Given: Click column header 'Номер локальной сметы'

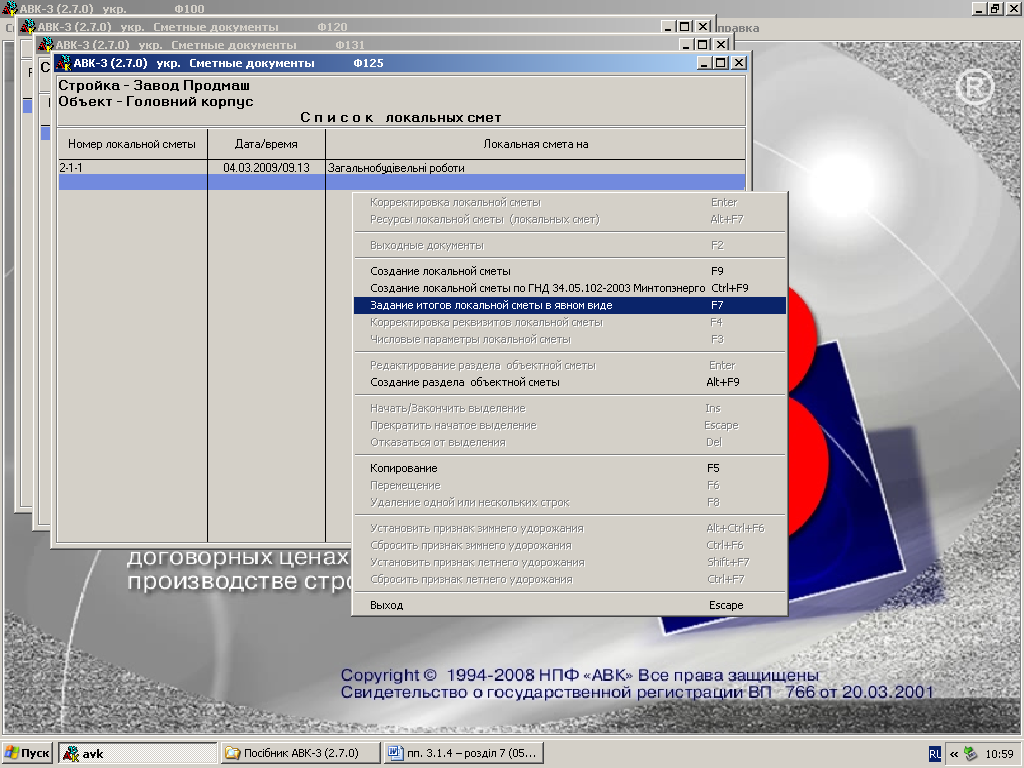Looking at the screenshot, I should point(132,144).
